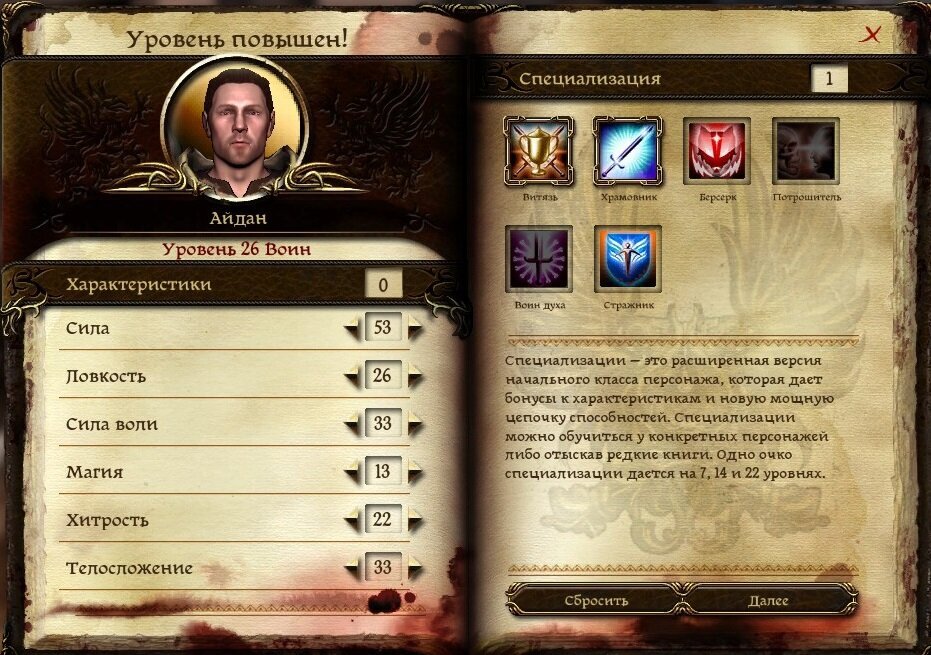Viewport: 931px width, 655px height.
Task: Select the Храмовник specialization icon
Action: (x=628, y=151)
